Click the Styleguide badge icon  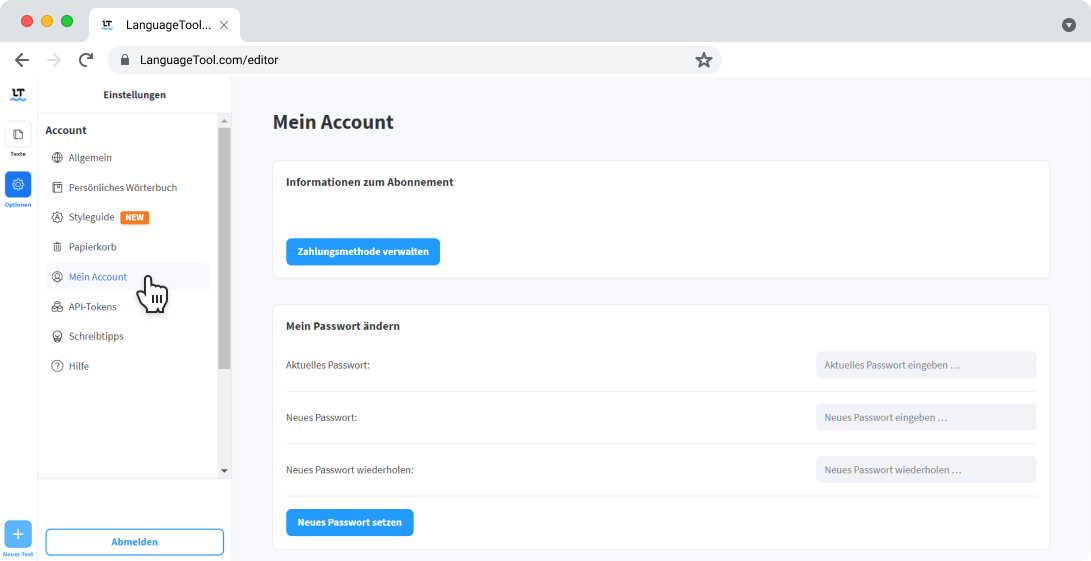57,217
